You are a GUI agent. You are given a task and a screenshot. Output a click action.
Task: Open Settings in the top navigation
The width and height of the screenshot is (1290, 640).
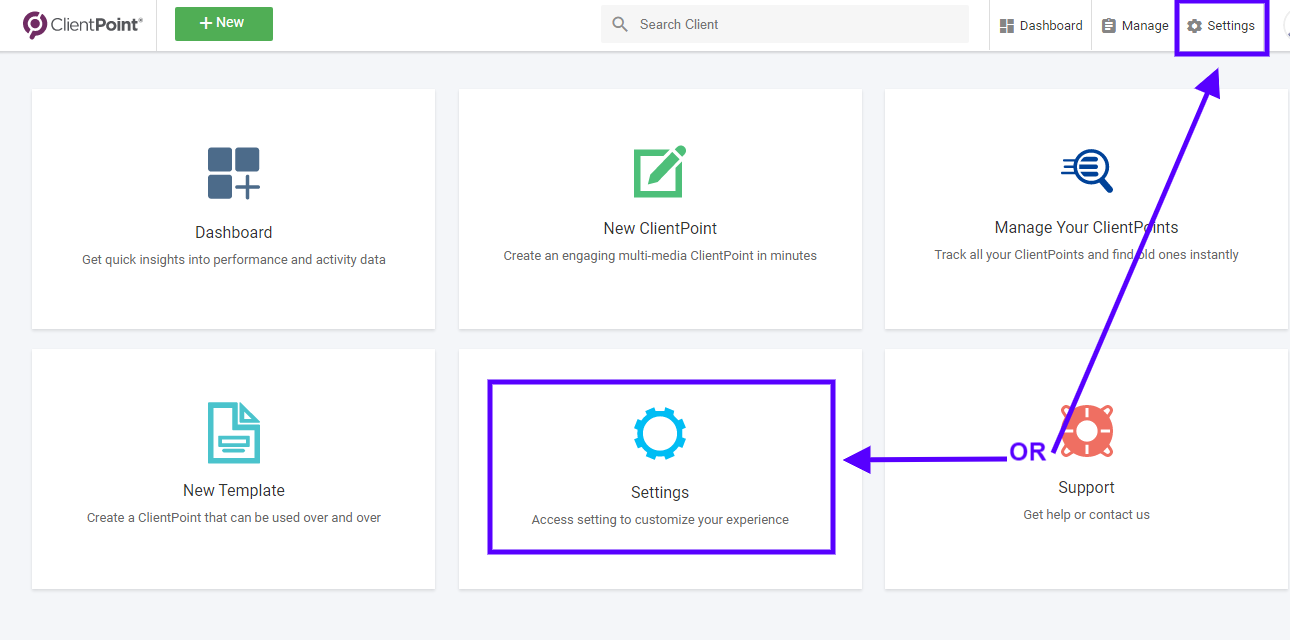tap(1221, 26)
